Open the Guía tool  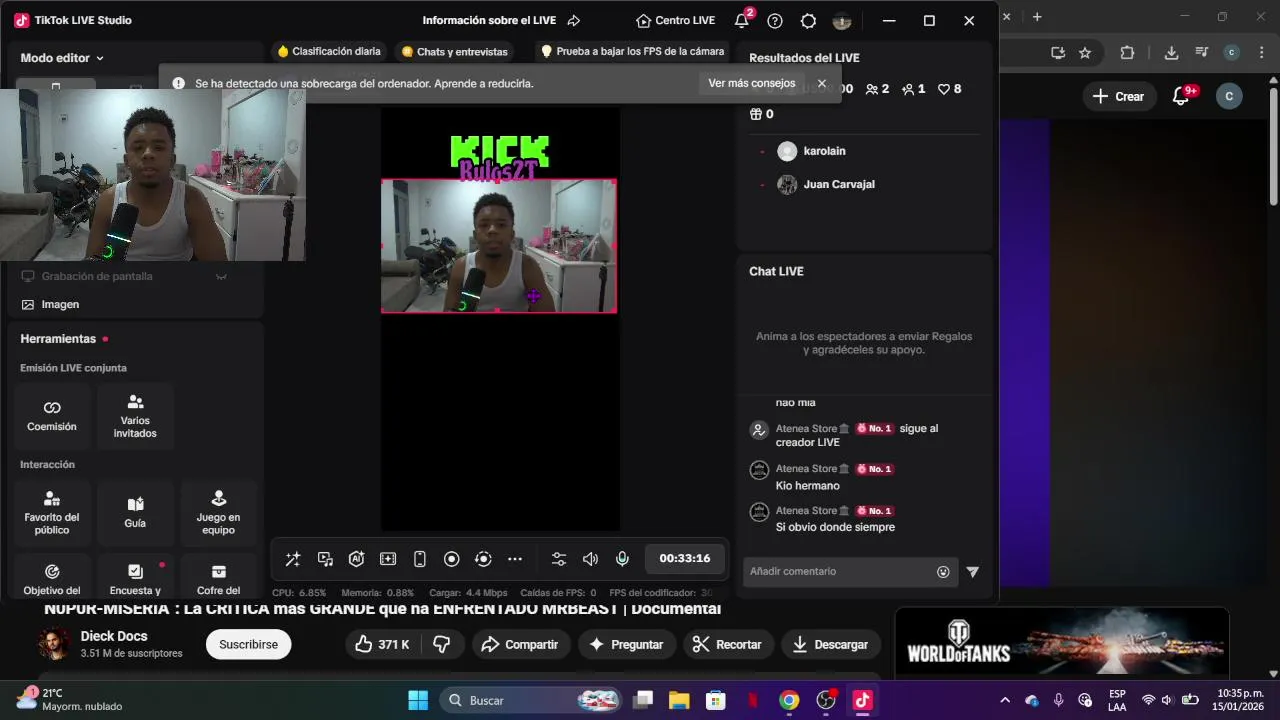tap(135, 513)
